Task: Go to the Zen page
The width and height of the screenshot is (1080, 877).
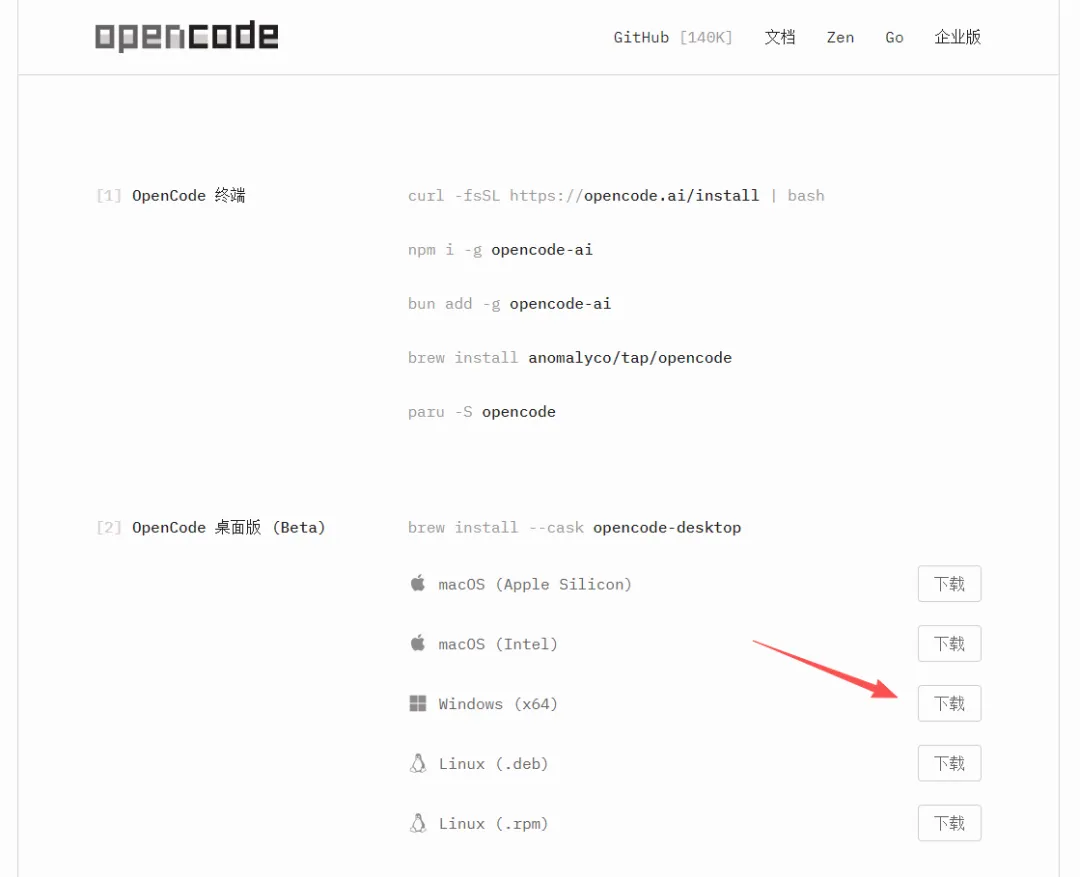Action: 840,37
